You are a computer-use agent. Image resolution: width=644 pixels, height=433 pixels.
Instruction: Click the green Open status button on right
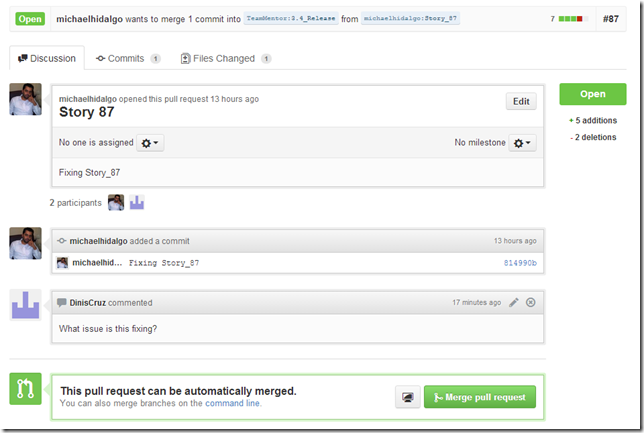(593, 94)
